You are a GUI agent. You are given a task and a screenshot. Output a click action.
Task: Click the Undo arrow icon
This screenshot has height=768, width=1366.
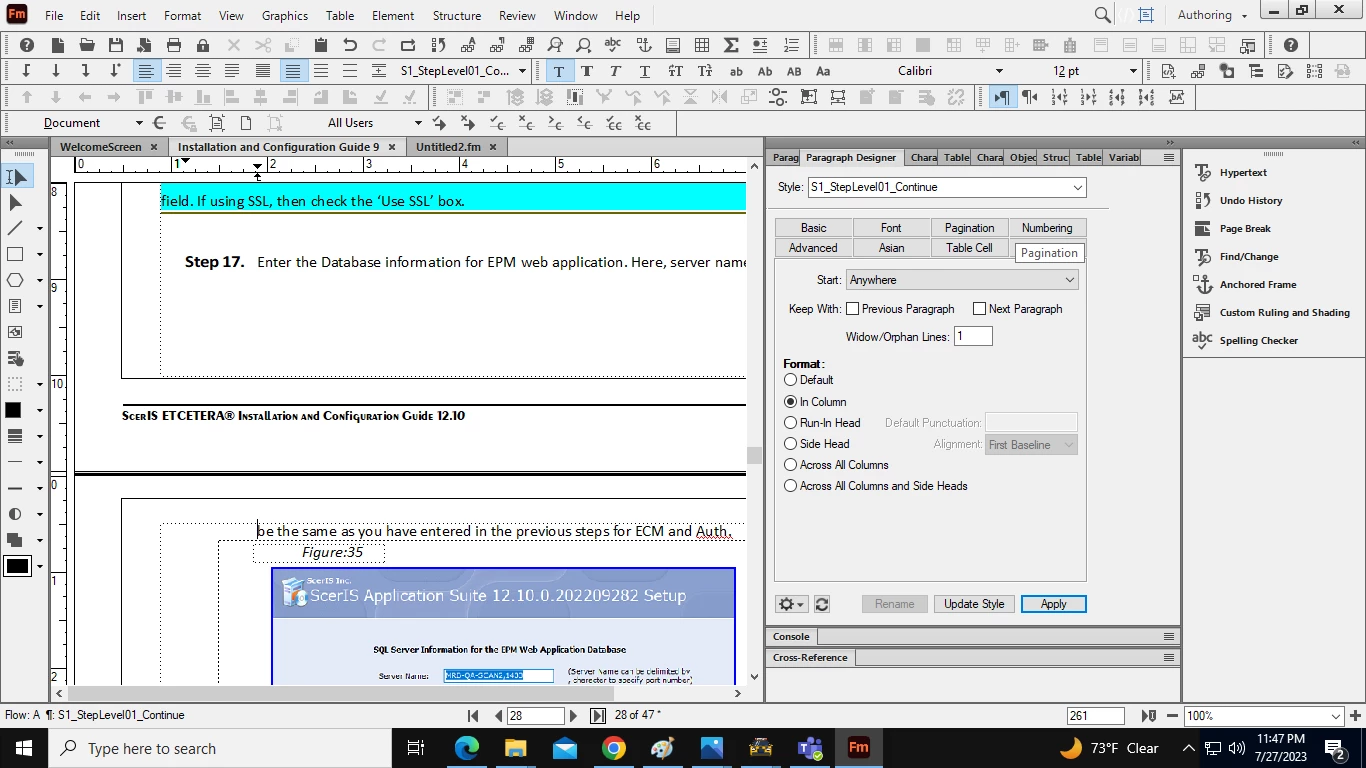350,45
